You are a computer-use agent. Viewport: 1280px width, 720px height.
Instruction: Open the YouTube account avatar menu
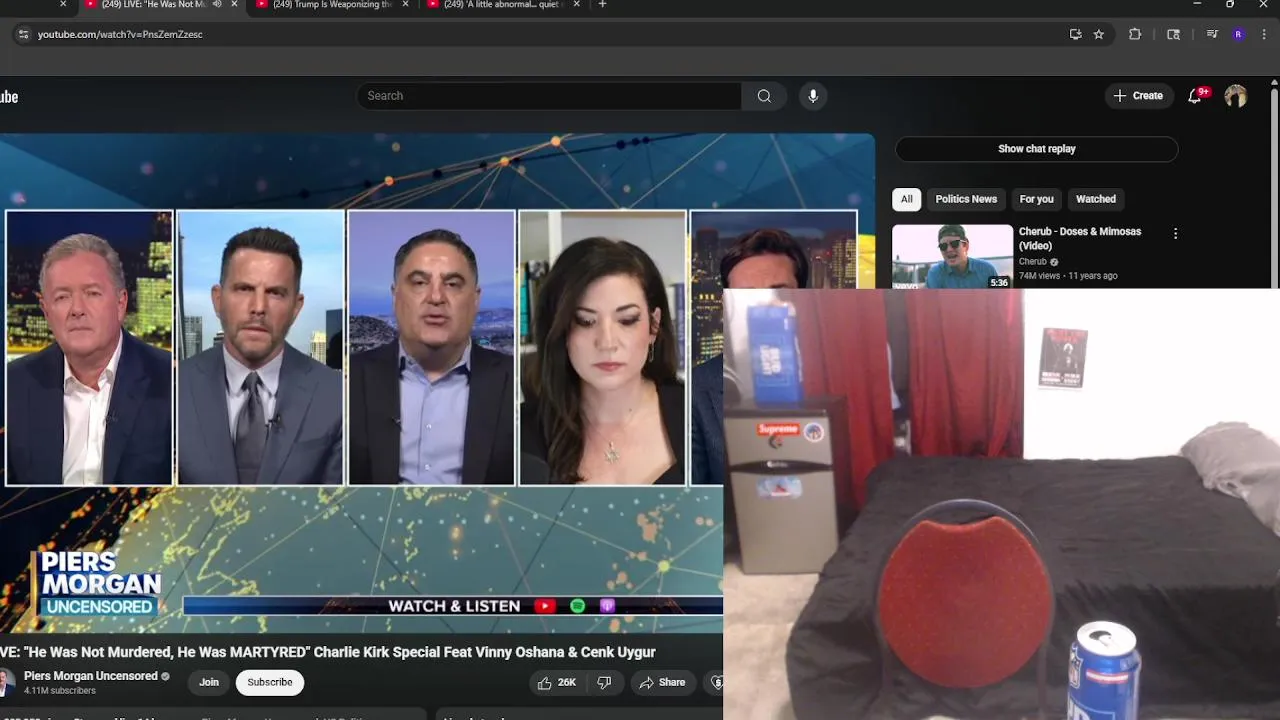[1236, 96]
